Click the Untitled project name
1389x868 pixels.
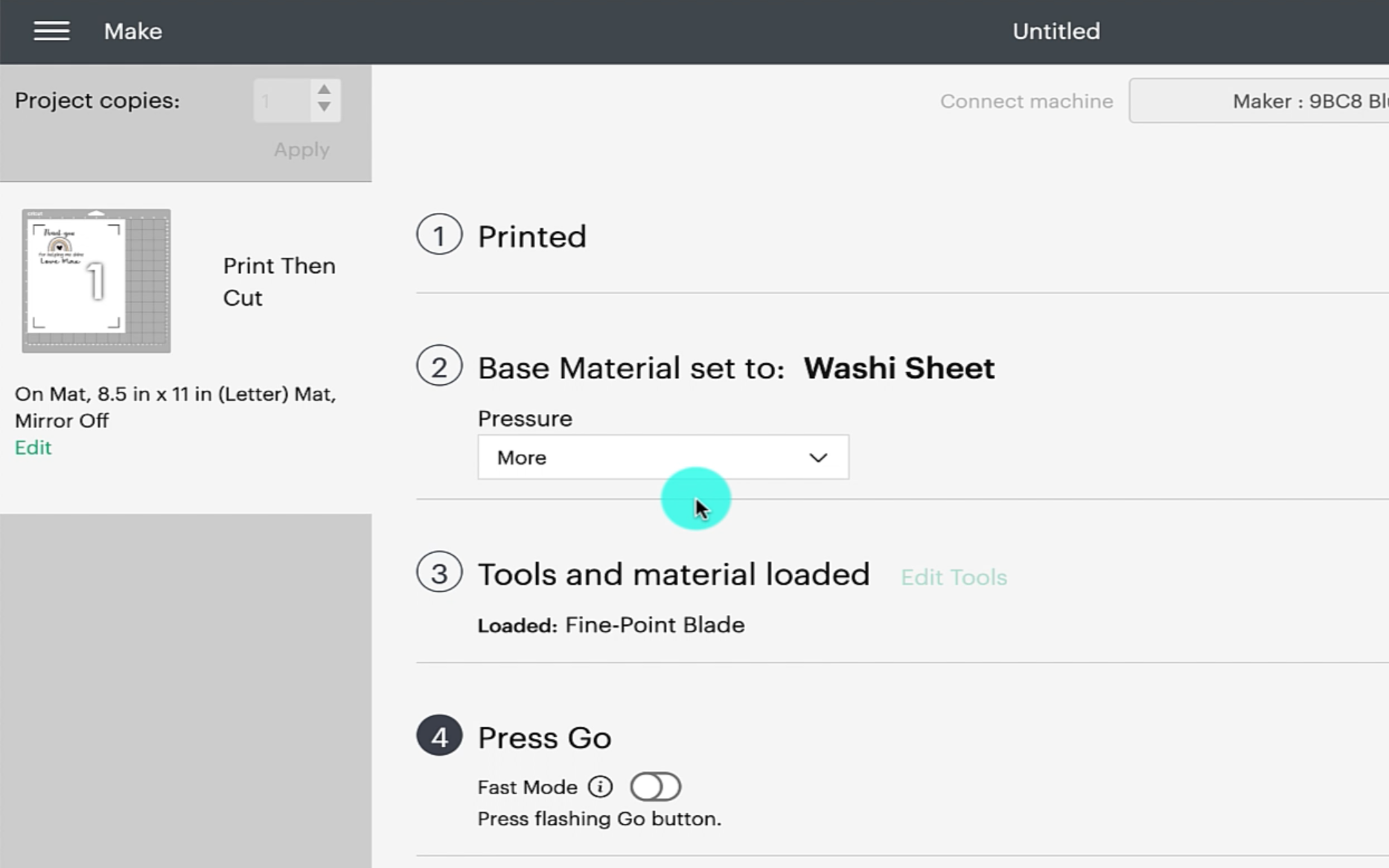click(x=1056, y=31)
